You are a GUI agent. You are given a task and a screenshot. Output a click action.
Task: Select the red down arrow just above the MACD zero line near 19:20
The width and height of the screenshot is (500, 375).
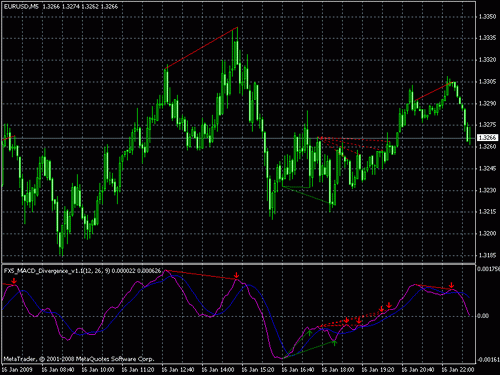pos(382,309)
